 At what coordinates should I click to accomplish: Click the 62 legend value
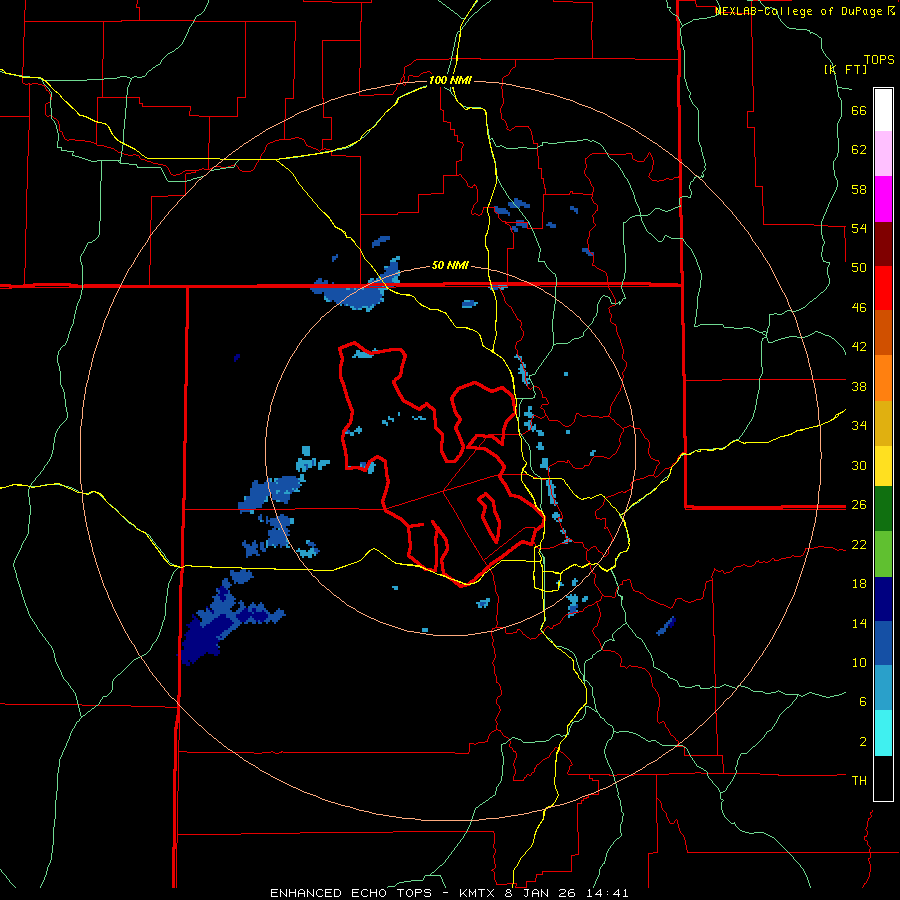pos(859,150)
